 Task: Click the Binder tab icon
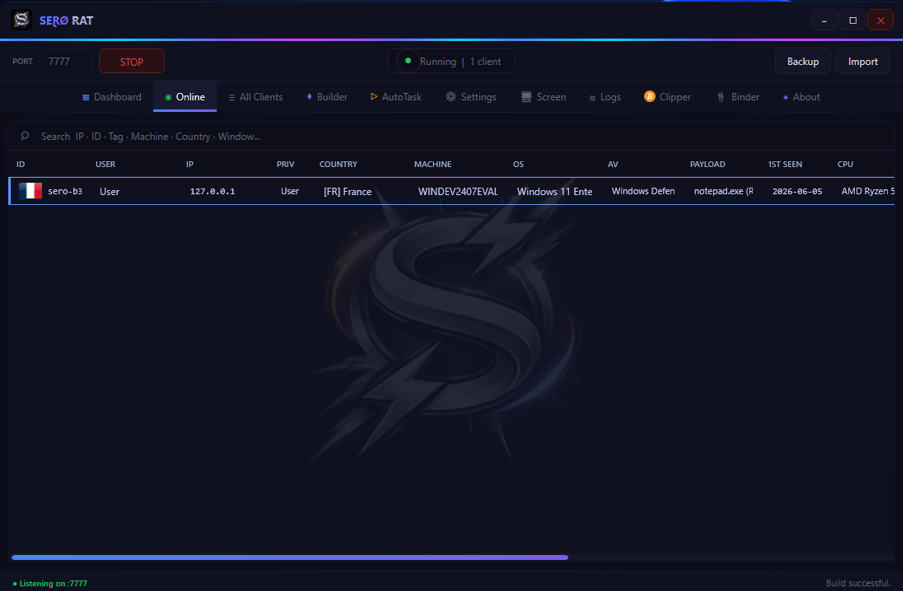[x=720, y=97]
